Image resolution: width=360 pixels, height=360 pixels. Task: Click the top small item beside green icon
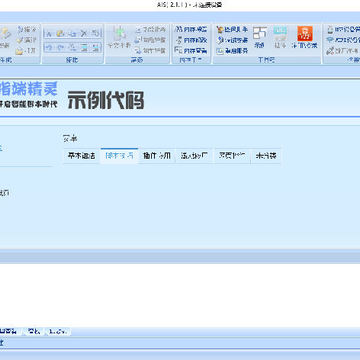click(150, 29)
